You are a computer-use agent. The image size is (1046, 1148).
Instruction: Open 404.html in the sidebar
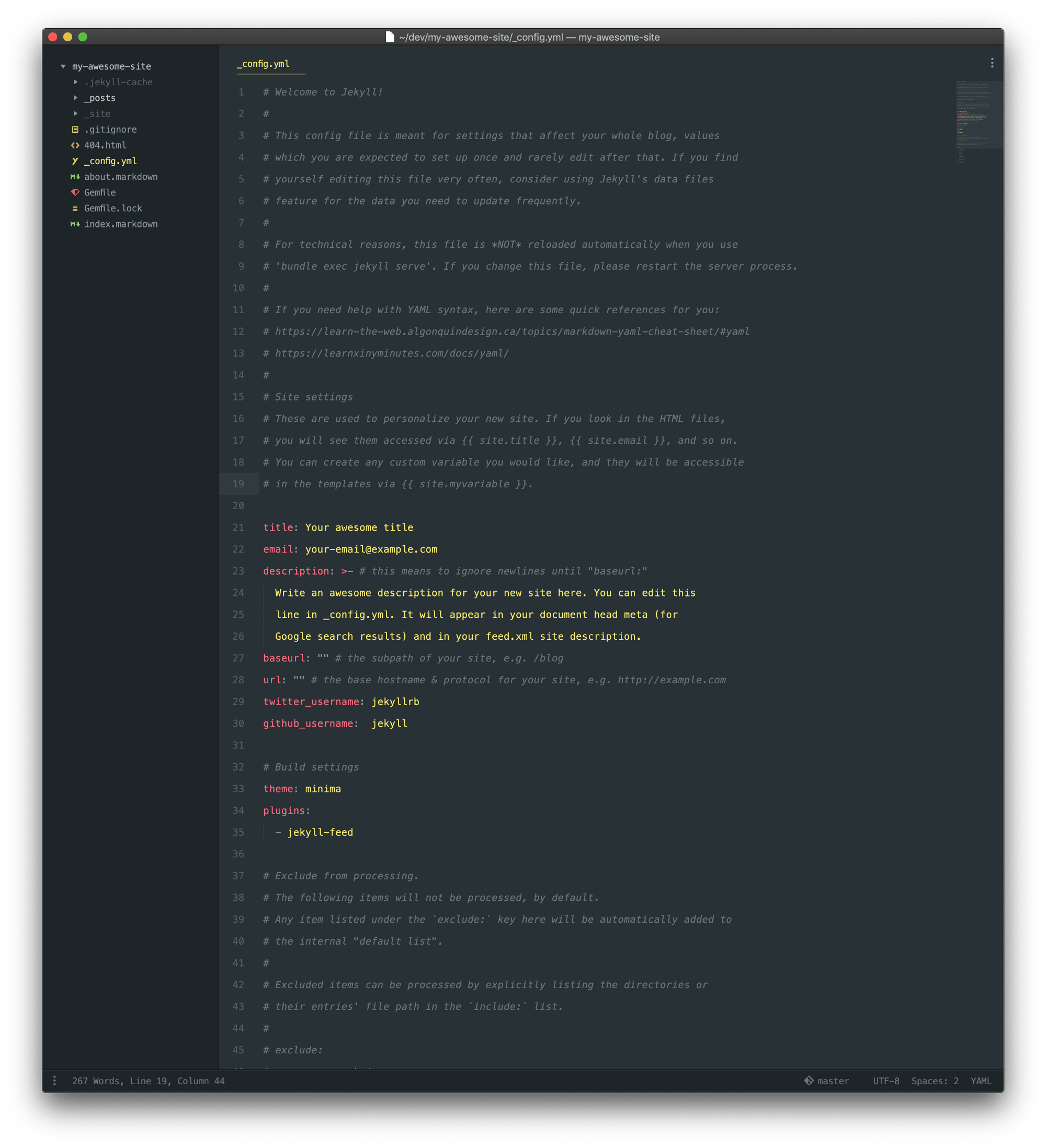pyautogui.click(x=106, y=145)
